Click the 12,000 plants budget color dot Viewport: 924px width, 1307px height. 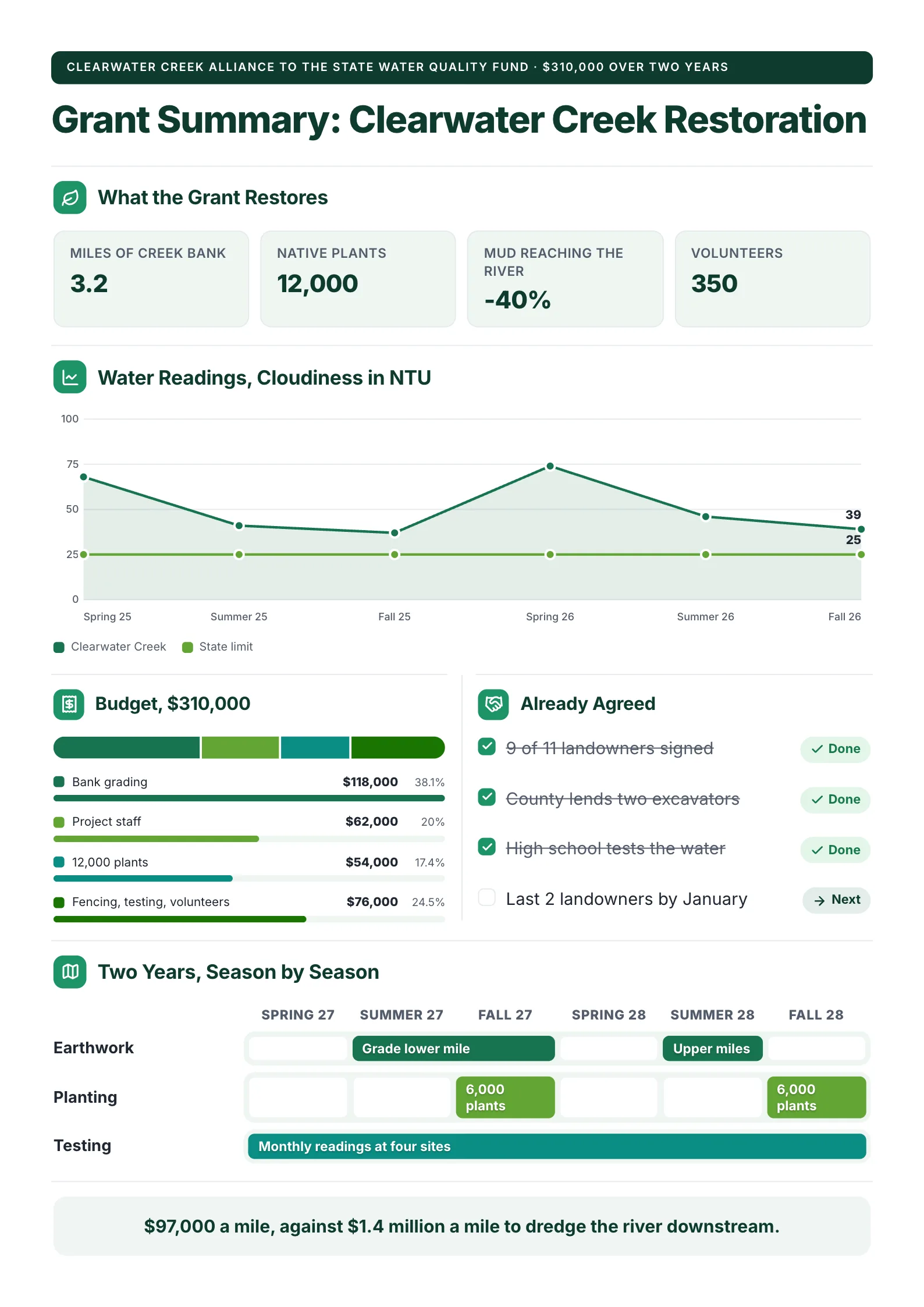click(59, 862)
